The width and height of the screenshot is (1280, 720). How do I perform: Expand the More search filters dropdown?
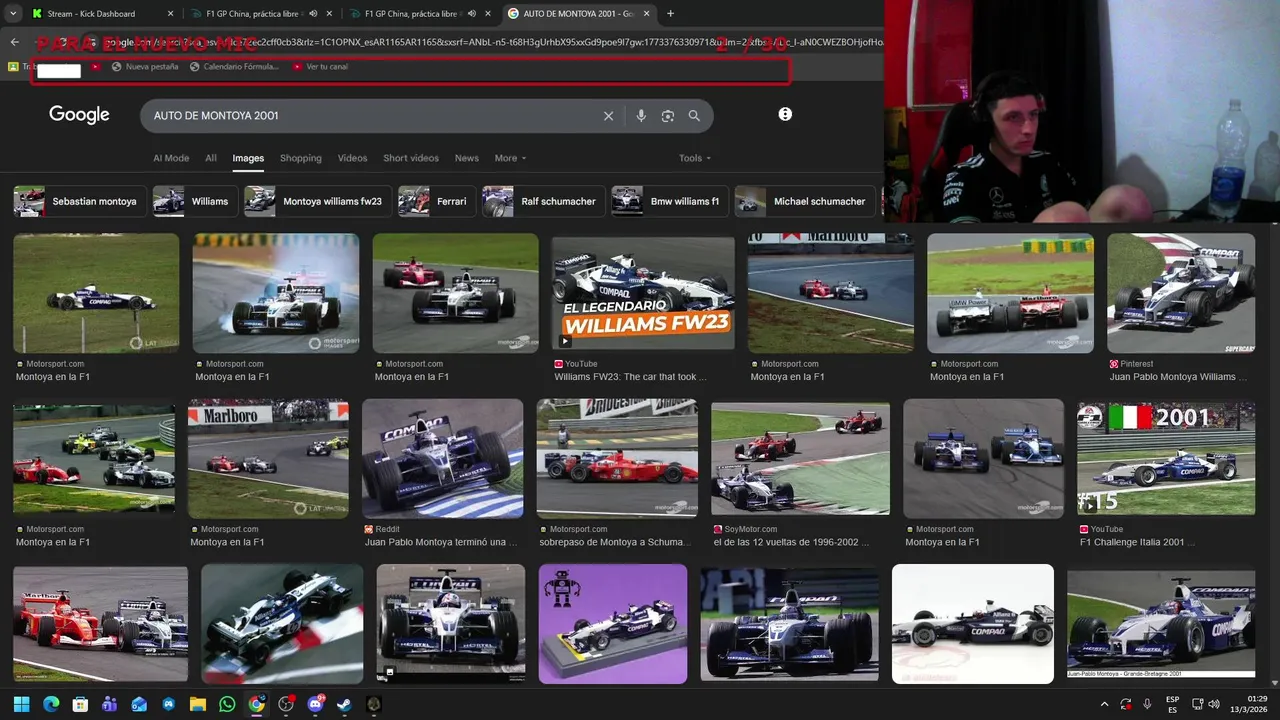click(x=510, y=158)
